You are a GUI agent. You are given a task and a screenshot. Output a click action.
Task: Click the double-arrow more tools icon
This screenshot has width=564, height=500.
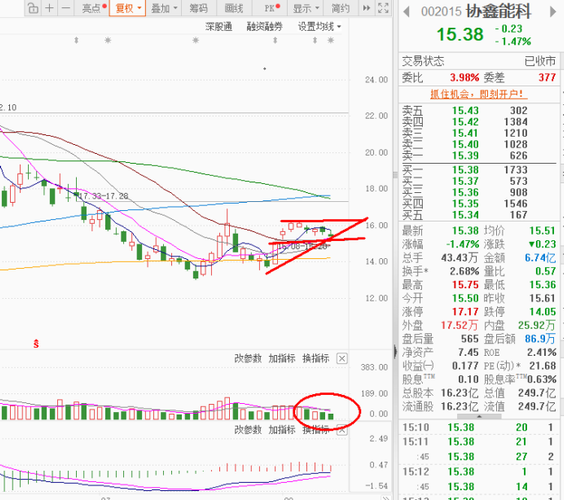(366, 8)
